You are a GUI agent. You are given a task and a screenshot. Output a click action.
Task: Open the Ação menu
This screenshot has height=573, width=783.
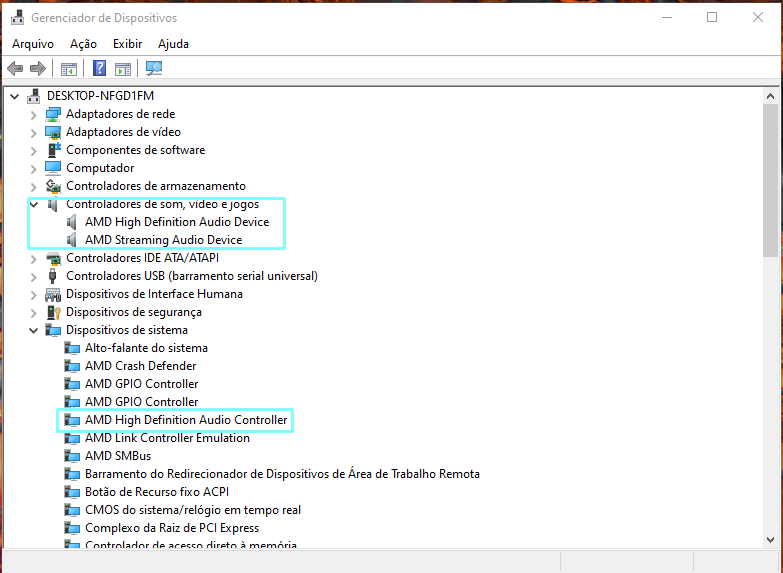click(x=83, y=44)
